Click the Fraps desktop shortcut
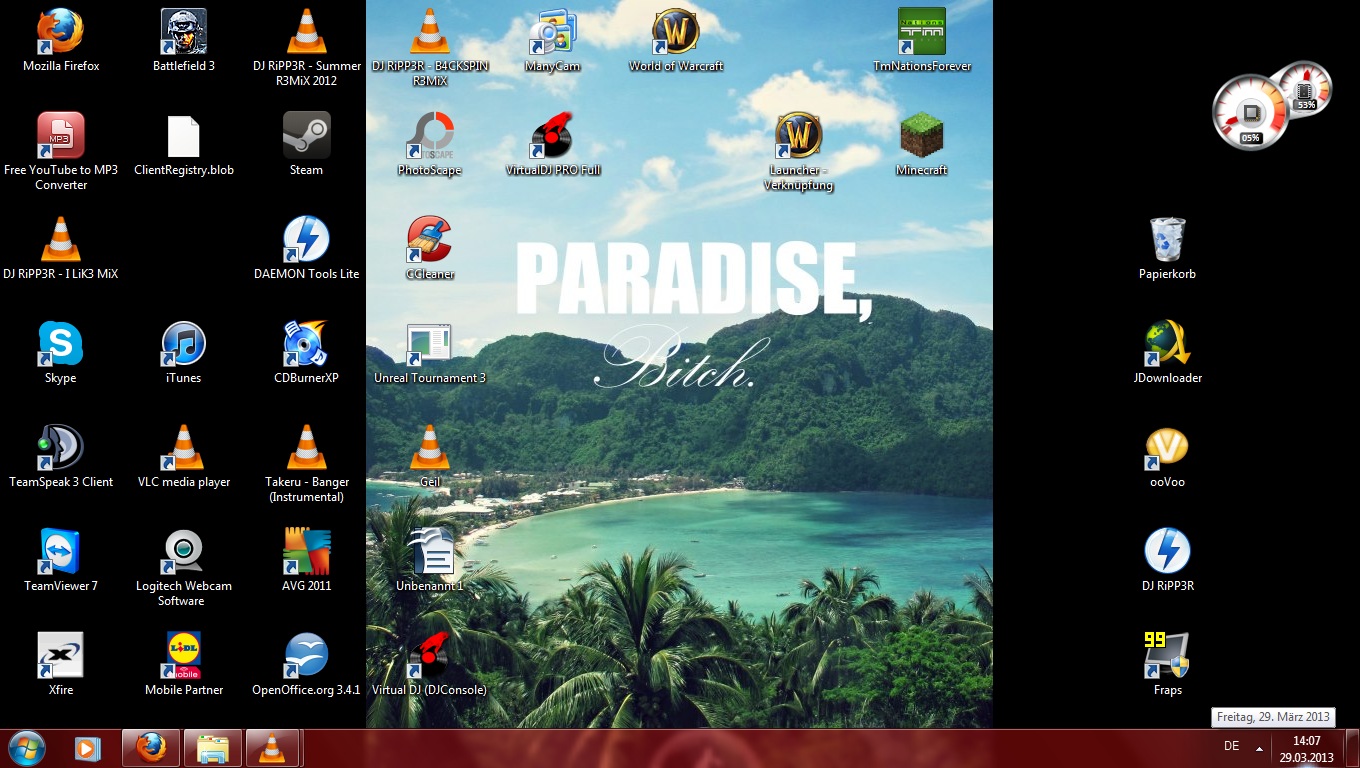Viewport: 1360px width, 768px height. [x=1167, y=655]
